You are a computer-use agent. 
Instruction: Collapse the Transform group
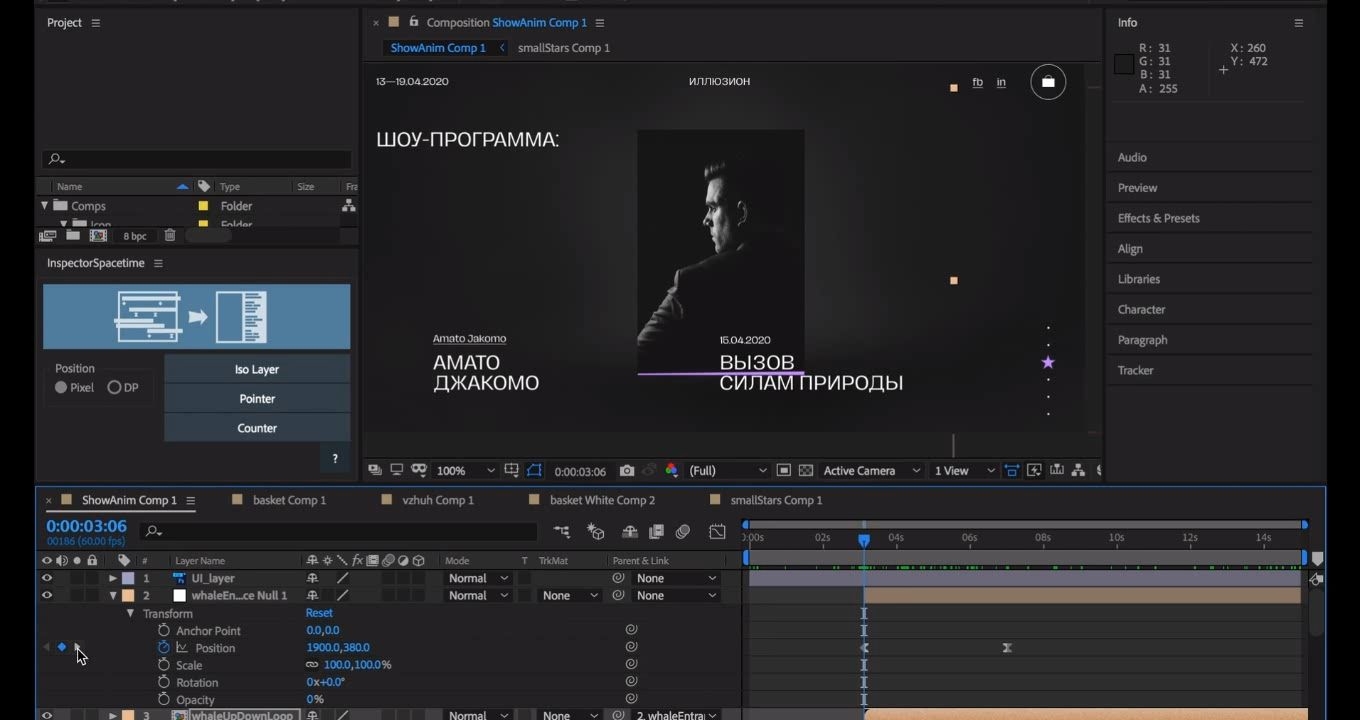click(130, 613)
